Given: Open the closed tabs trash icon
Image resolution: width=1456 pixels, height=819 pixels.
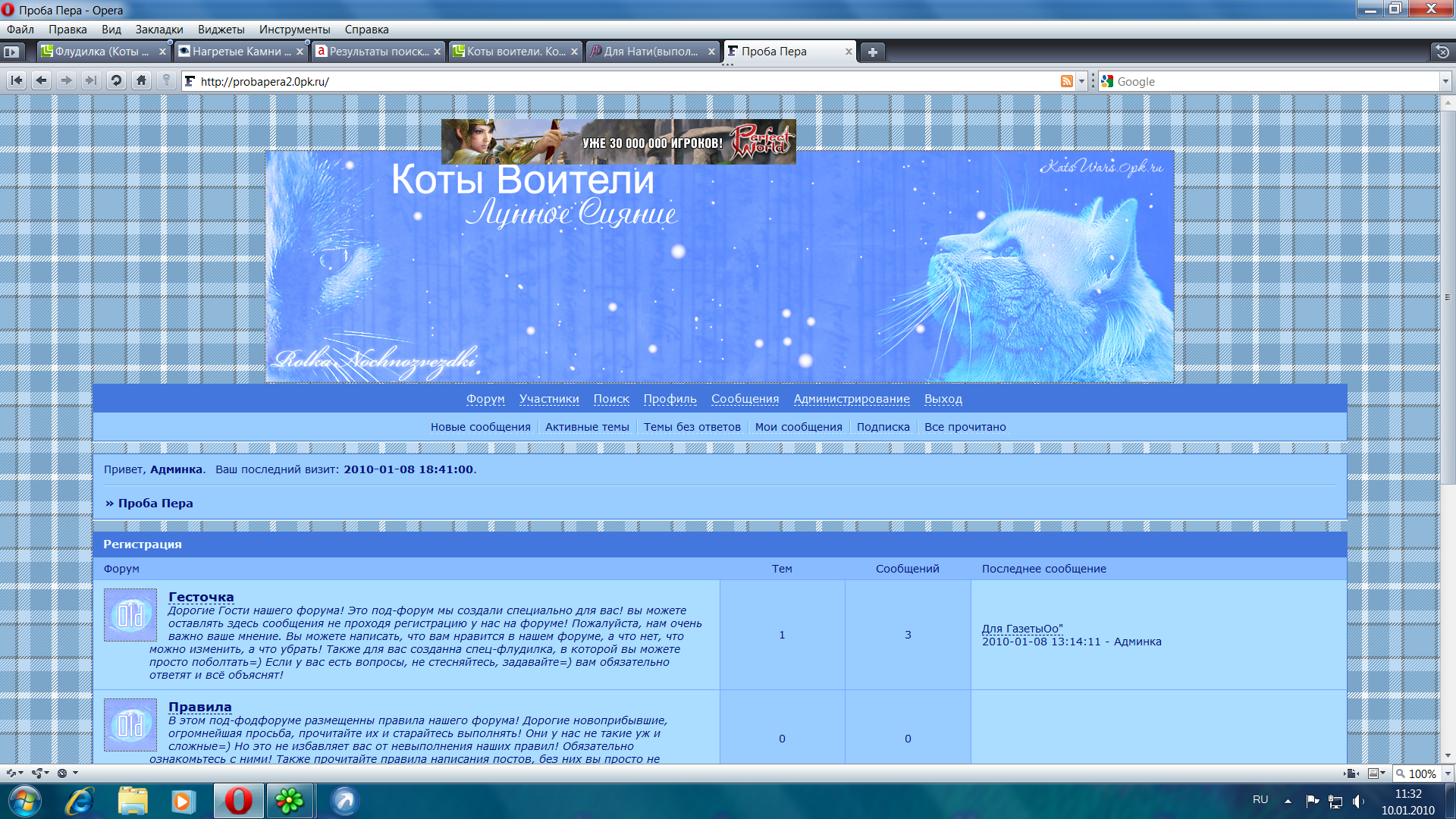Looking at the screenshot, I should pos(1442,52).
